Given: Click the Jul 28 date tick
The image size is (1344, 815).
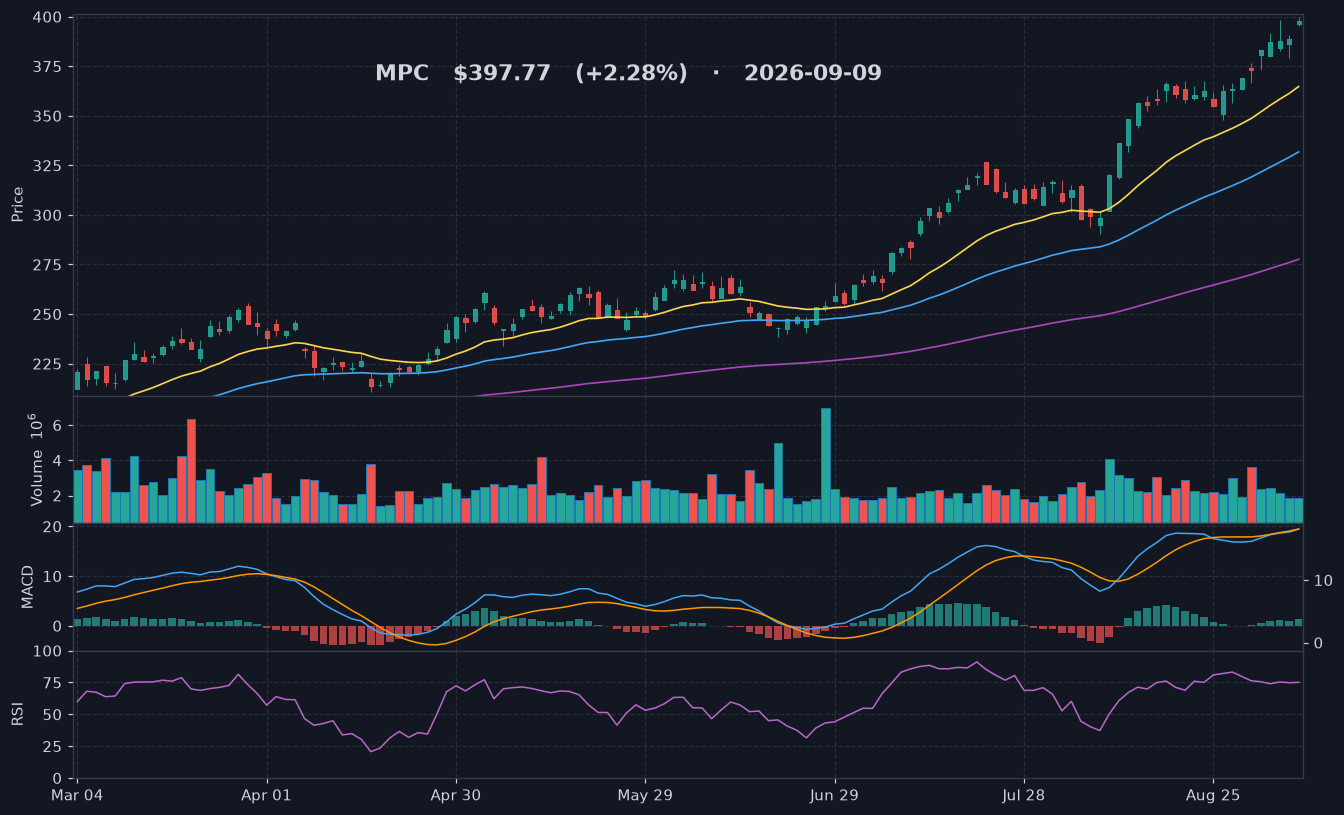Looking at the screenshot, I should coord(1024,796).
